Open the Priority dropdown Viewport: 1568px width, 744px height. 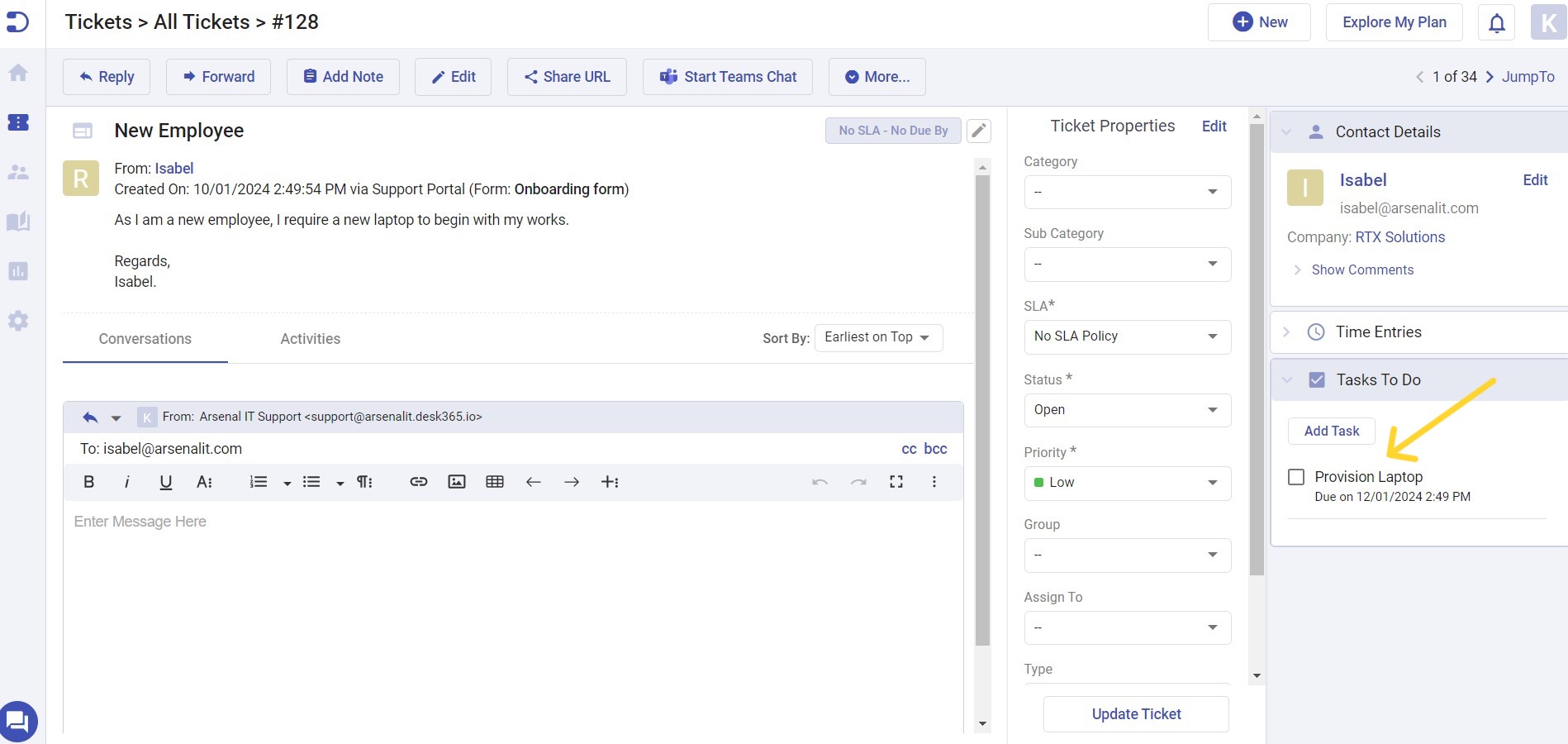(1127, 483)
